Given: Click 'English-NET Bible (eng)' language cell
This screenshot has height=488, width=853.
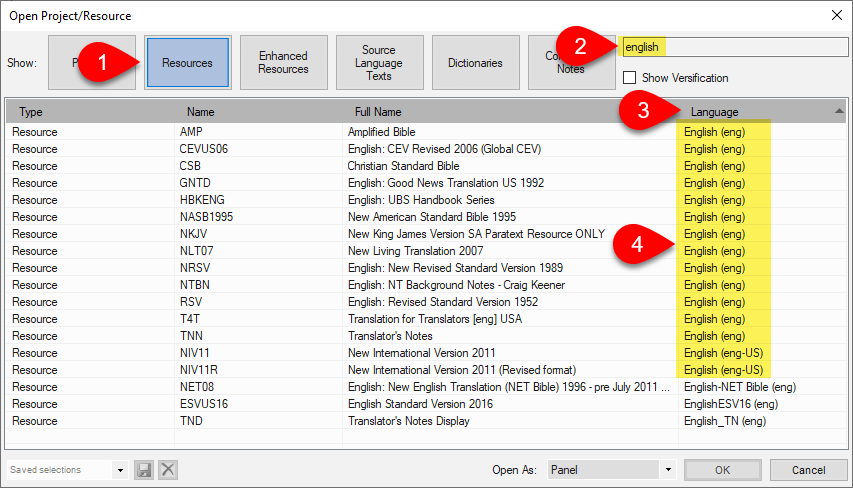Looking at the screenshot, I should coord(740,387).
